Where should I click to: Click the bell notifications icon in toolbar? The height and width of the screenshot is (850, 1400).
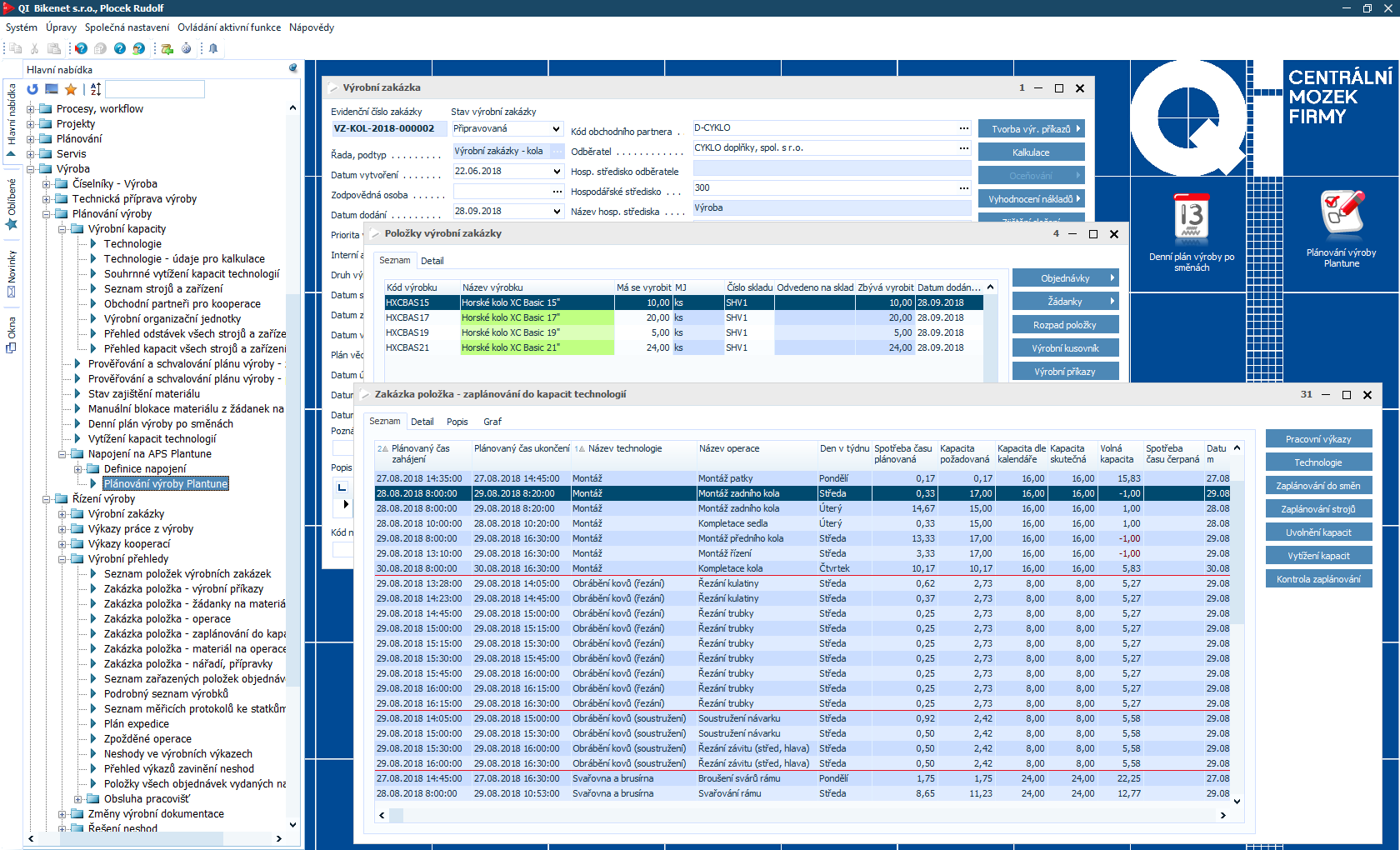pos(213,49)
